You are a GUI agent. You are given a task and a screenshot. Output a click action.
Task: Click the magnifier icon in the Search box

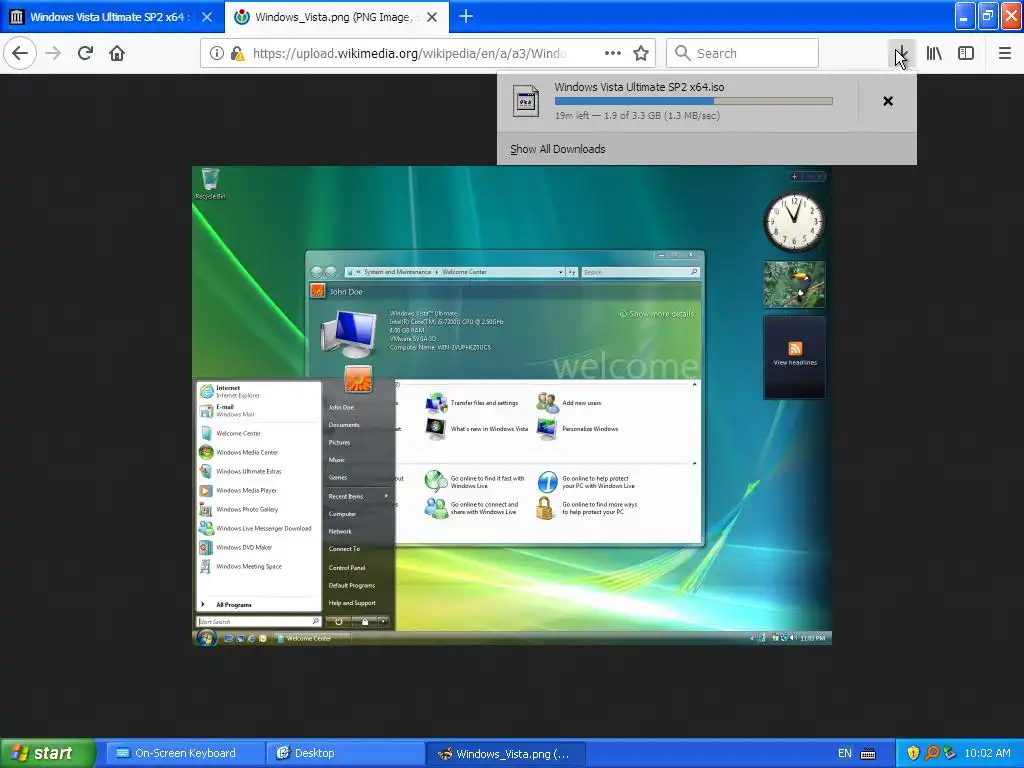coord(682,53)
